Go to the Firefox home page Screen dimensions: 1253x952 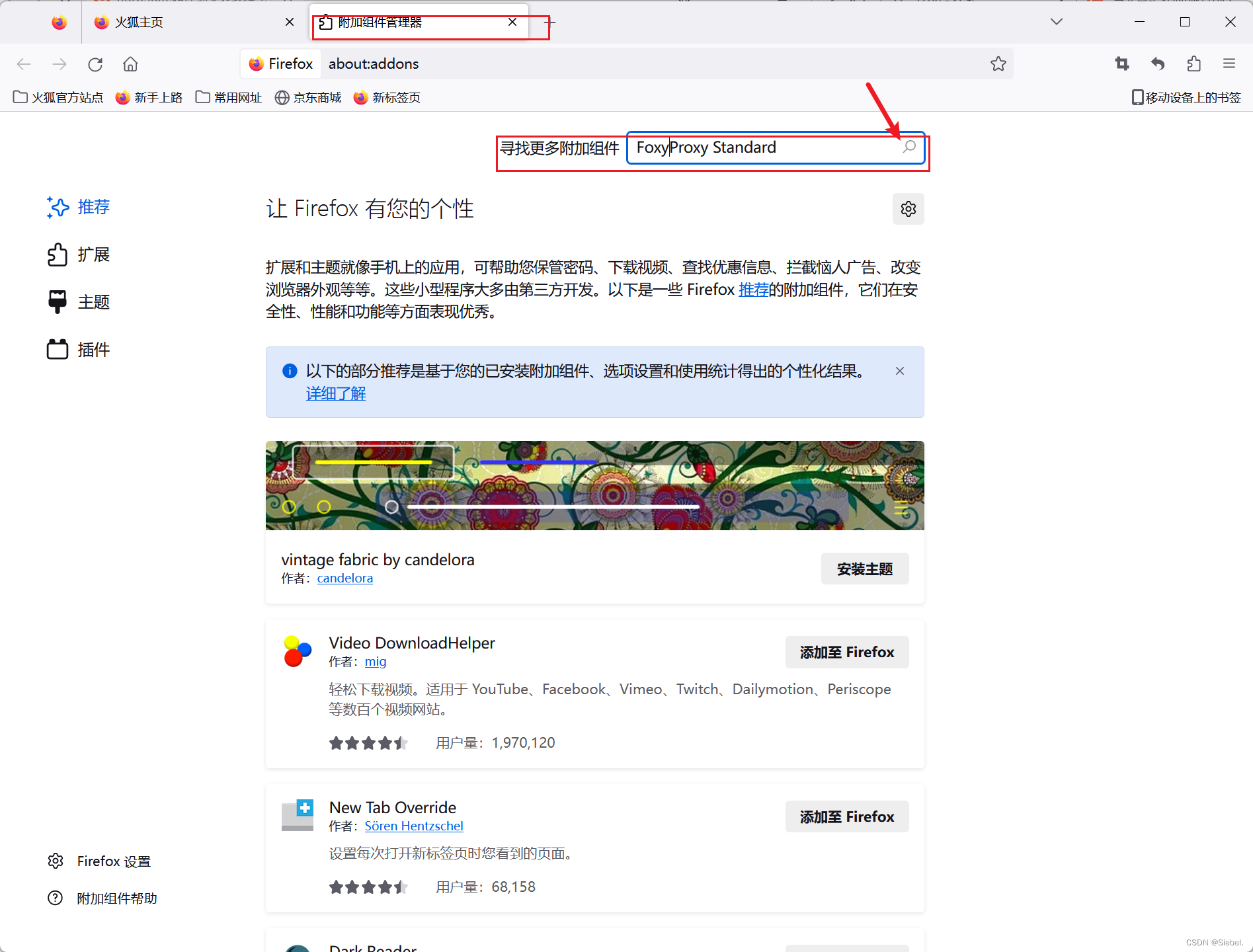tap(130, 64)
